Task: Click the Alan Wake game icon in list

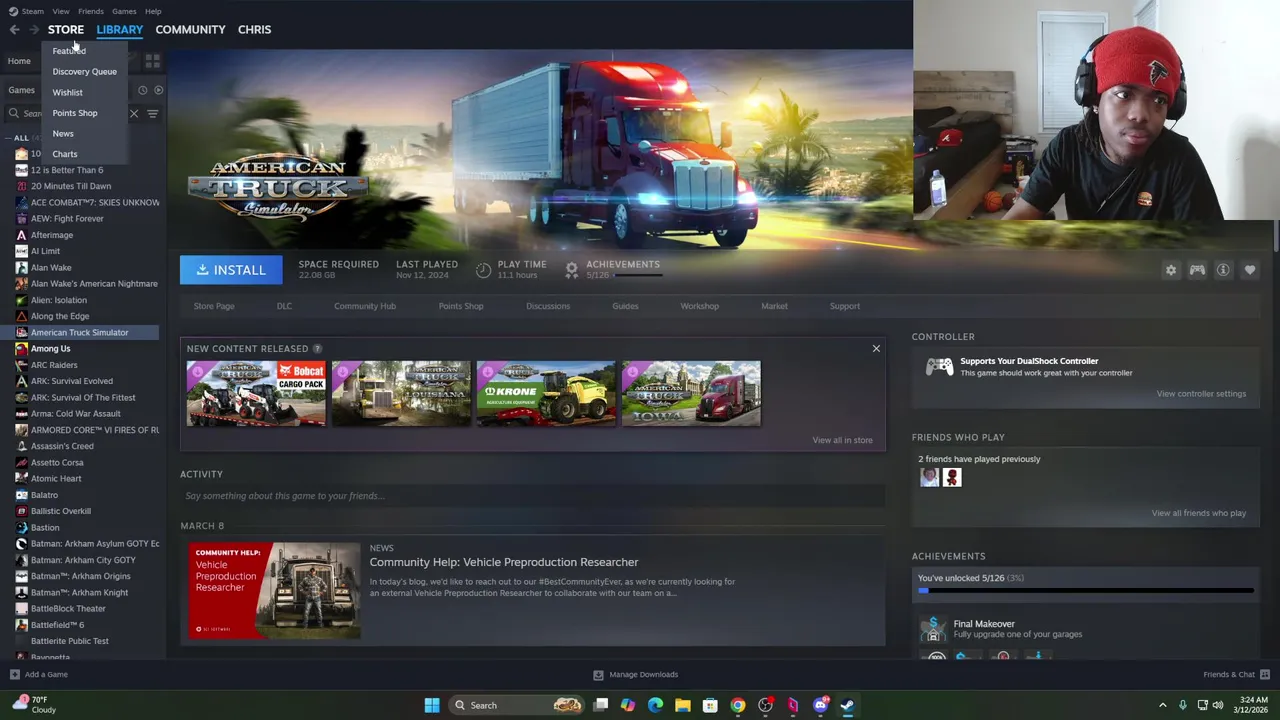Action: [x=21, y=268]
